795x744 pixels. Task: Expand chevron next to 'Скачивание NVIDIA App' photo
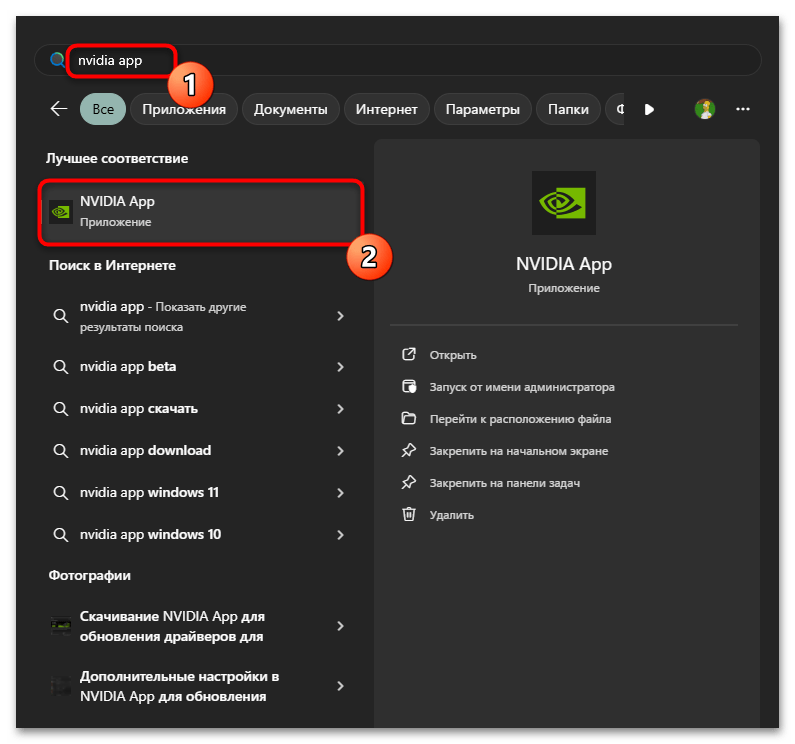coord(340,626)
